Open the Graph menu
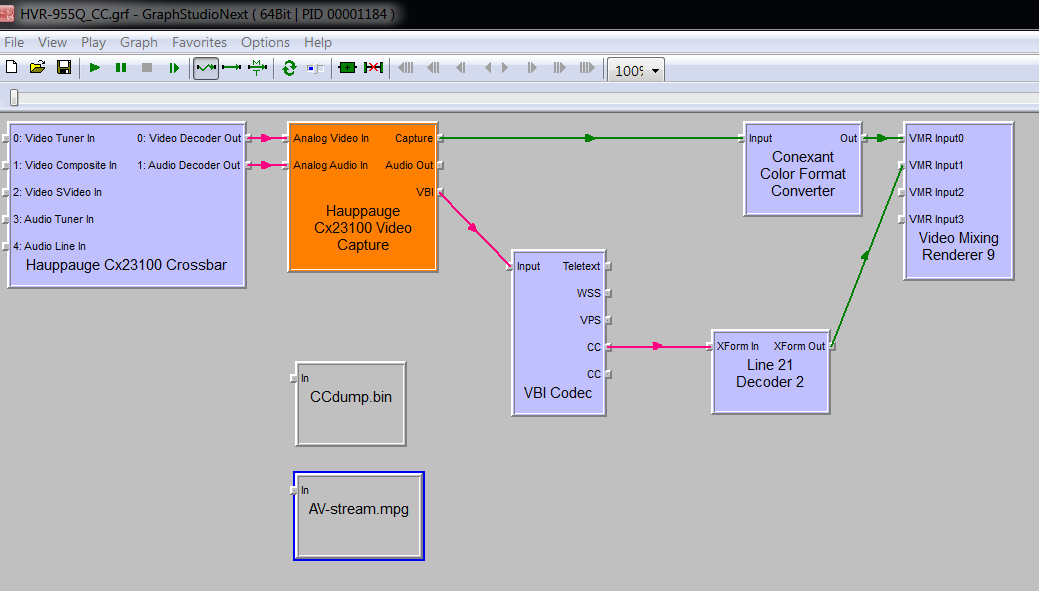 138,42
